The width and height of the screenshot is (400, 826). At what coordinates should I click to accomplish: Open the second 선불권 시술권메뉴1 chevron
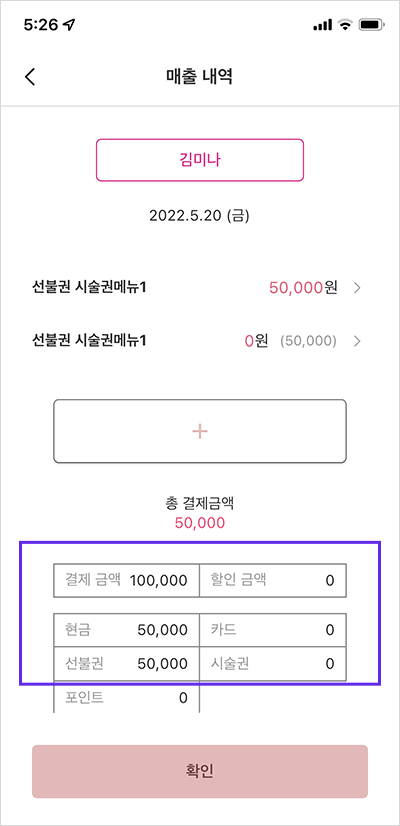(357, 341)
